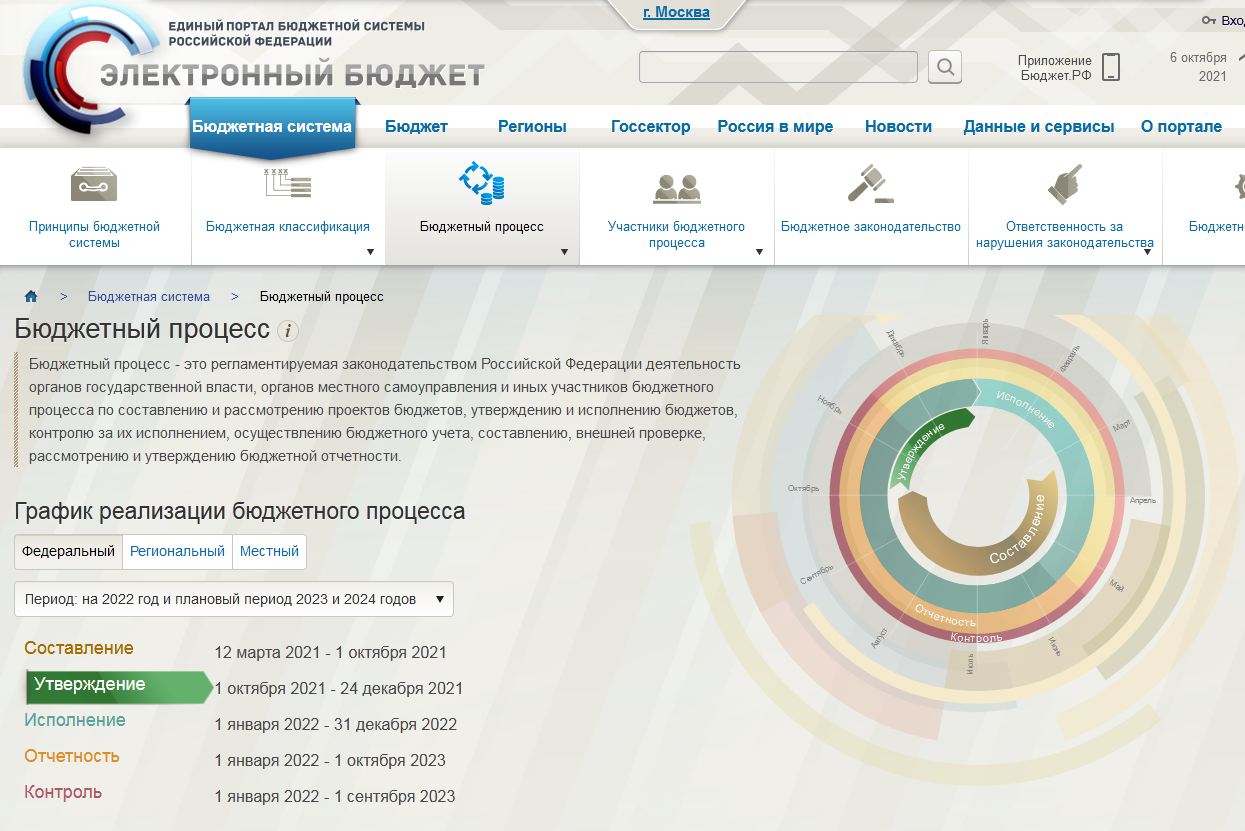Open Принципы бюджетной системы archive box icon
Viewport: 1245px width, 831px height.
(x=94, y=185)
